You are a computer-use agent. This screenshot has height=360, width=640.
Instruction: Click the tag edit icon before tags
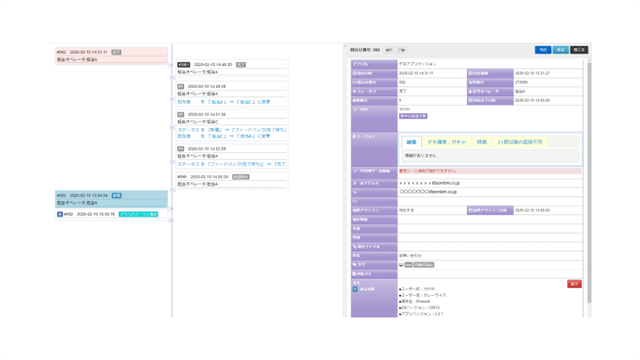pyautogui.click(x=401, y=265)
